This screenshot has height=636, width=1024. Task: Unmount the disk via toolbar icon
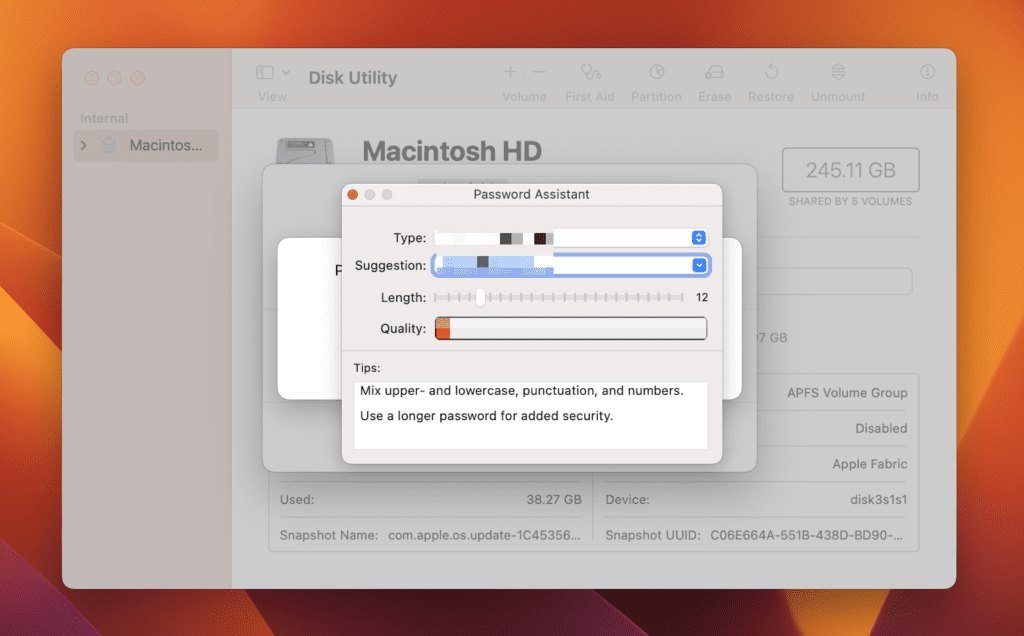coord(838,72)
